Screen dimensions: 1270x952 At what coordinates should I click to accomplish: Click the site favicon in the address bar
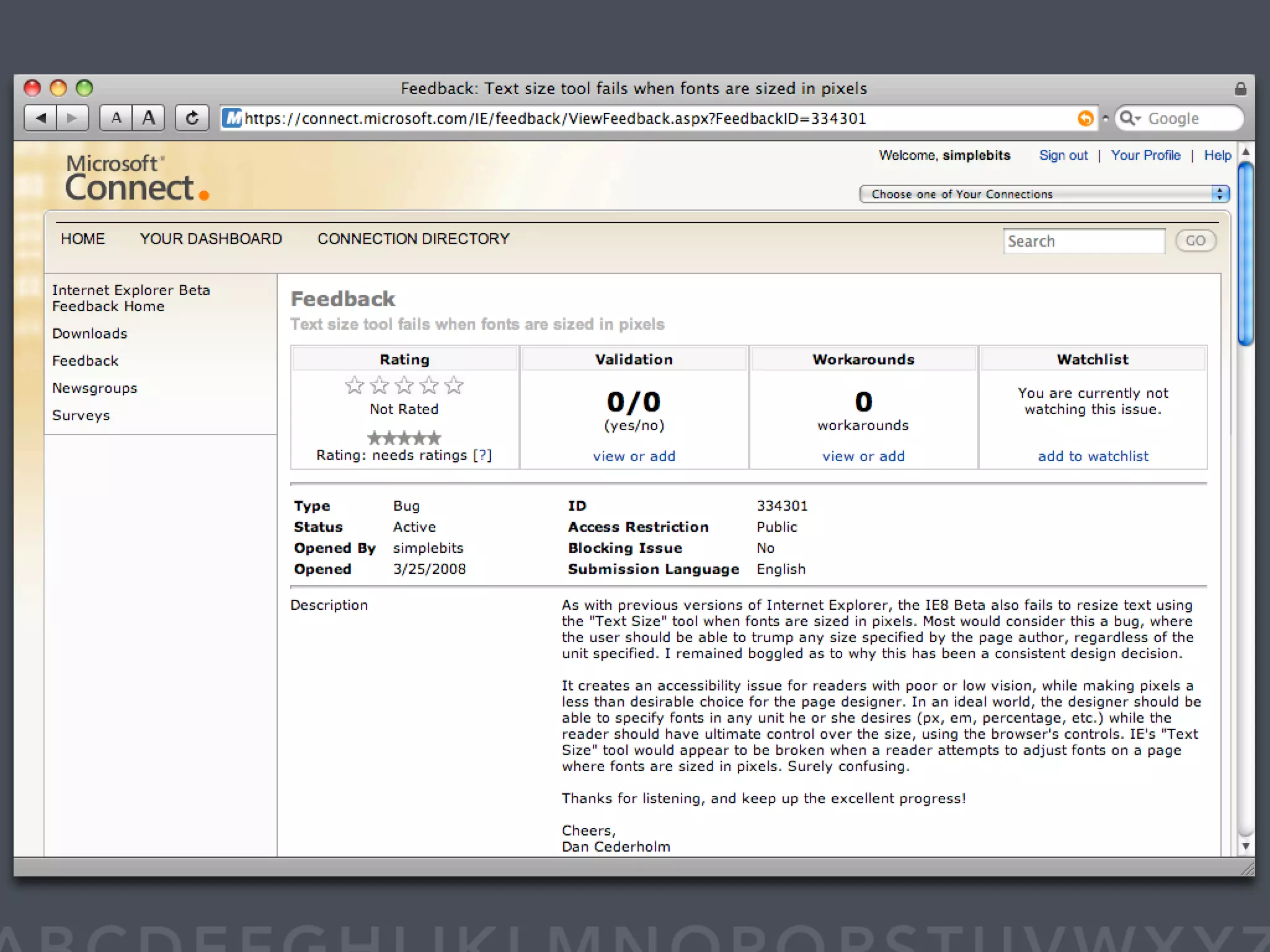[x=233, y=118]
